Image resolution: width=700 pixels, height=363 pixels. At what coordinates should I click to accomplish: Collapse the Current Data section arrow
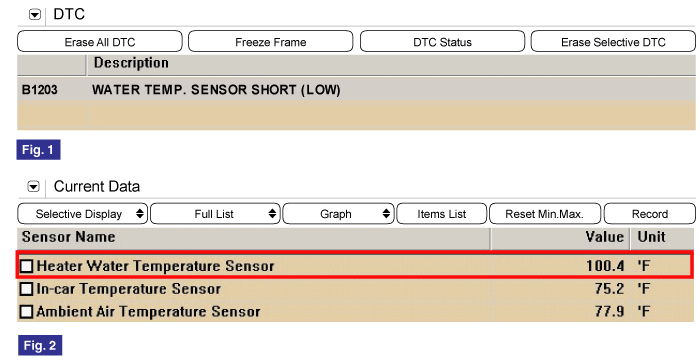[33, 187]
